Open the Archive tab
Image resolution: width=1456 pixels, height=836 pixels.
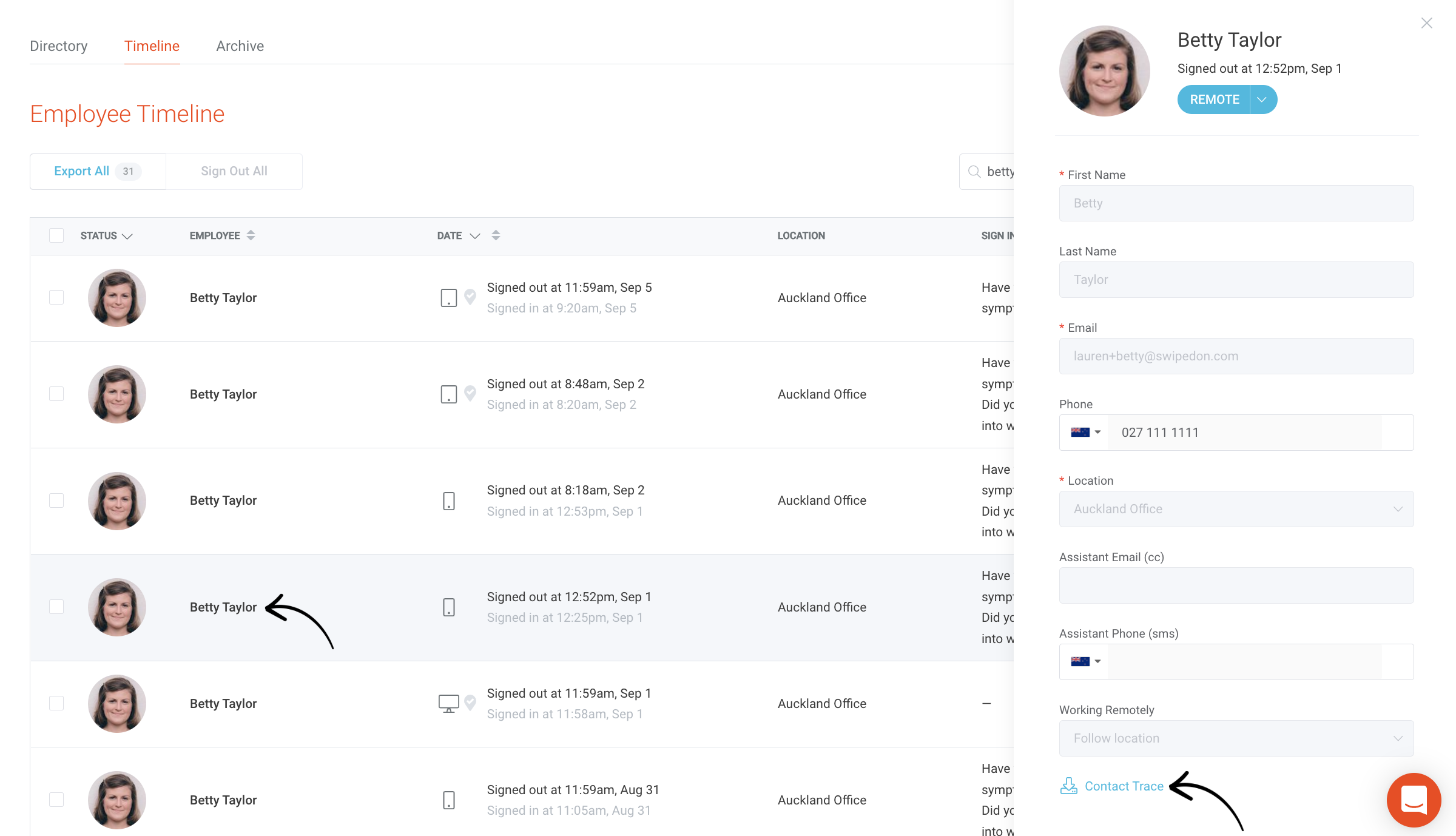240,46
